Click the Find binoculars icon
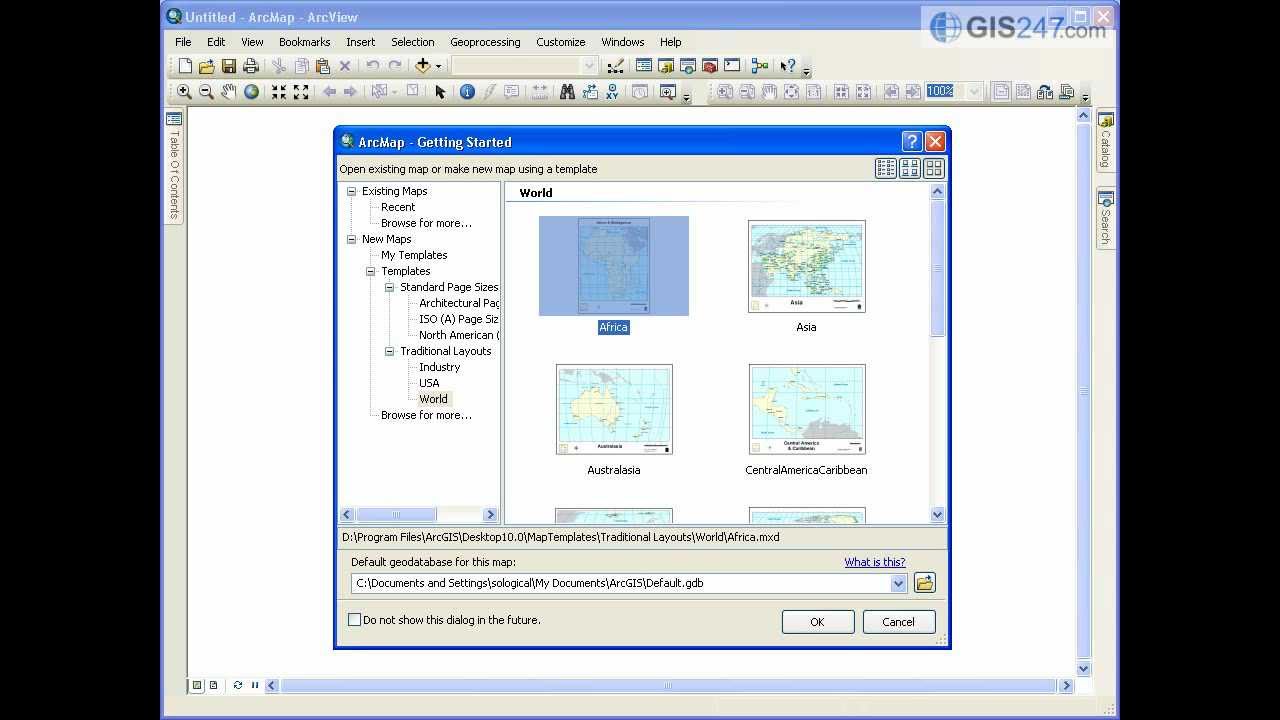 point(567,92)
